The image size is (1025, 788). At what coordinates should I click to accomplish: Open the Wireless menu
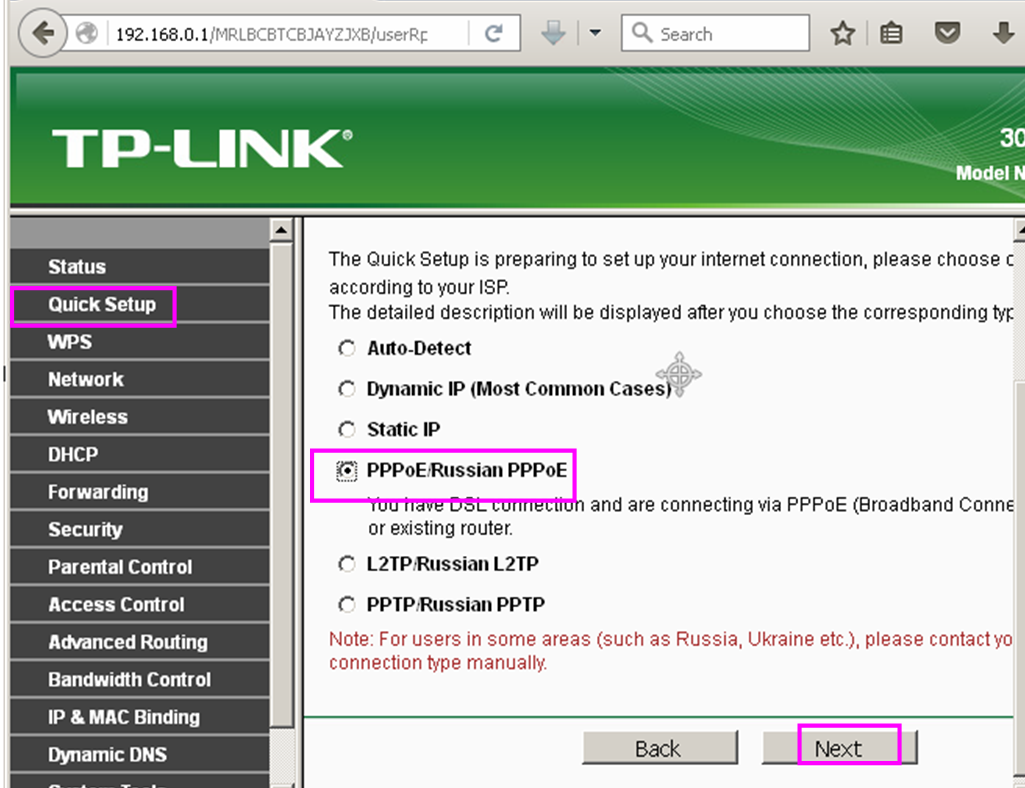[140, 417]
